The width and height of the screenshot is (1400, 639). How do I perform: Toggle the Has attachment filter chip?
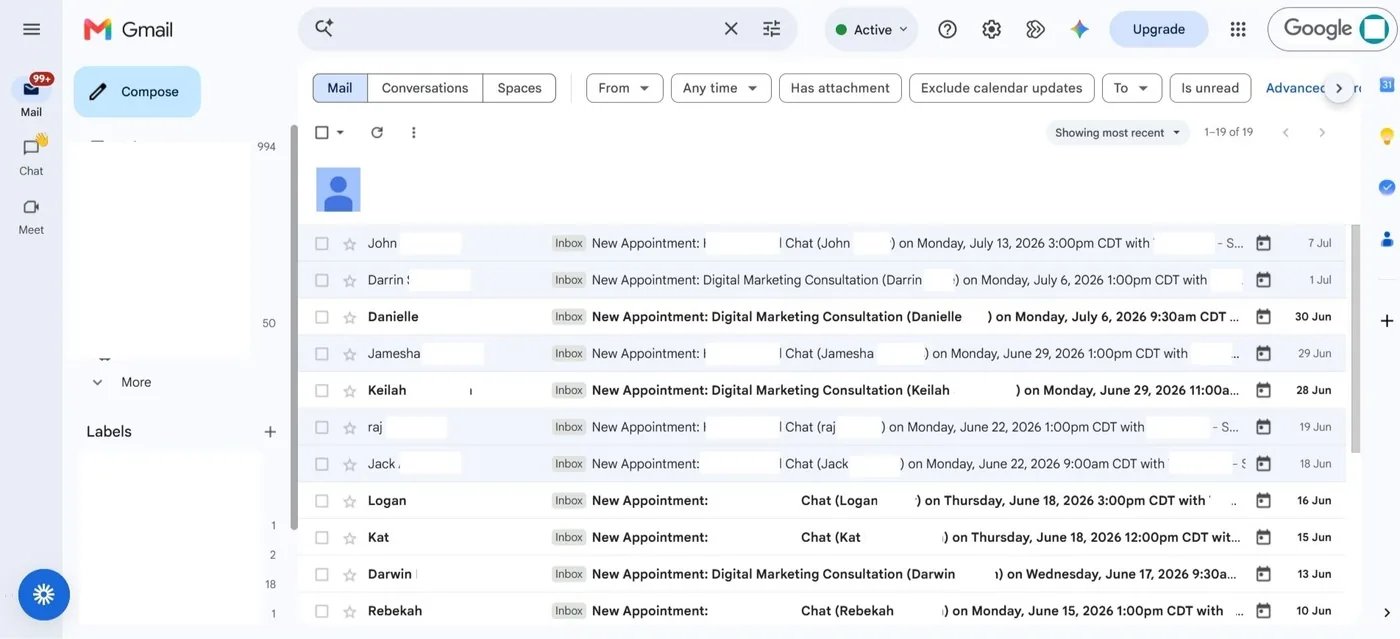[840, 88]
